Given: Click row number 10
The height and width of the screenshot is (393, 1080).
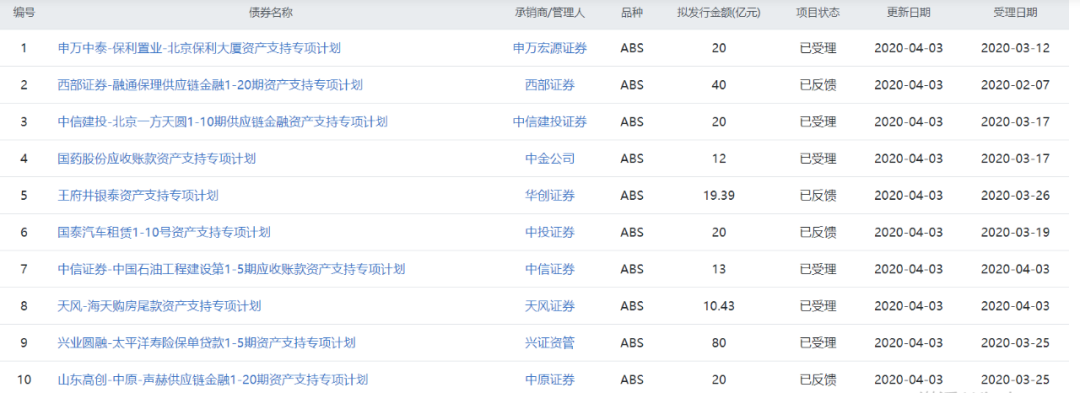Looking at the screenshot, I should point(24,380).
